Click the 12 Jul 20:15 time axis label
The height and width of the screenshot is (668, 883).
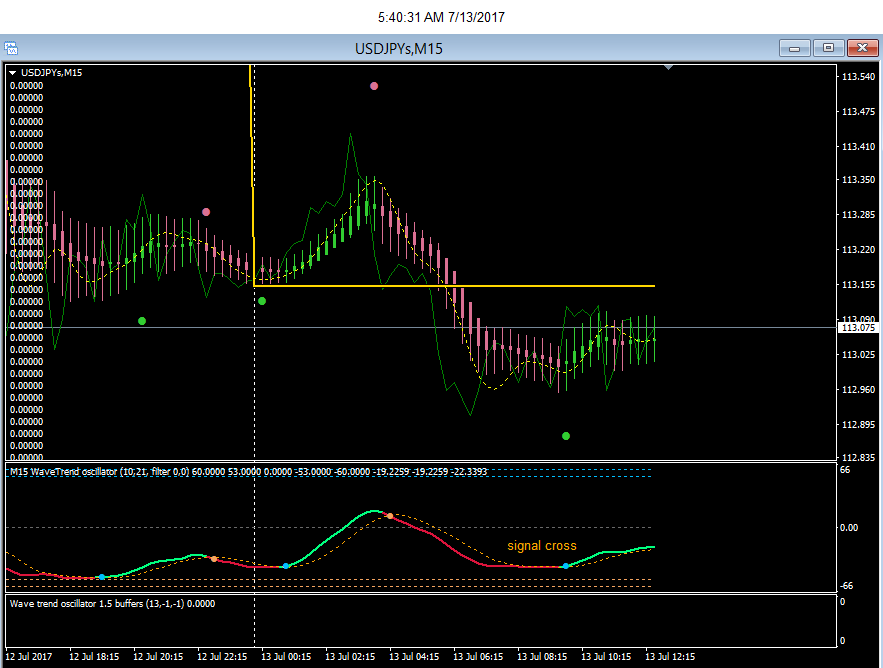point(158,657)
